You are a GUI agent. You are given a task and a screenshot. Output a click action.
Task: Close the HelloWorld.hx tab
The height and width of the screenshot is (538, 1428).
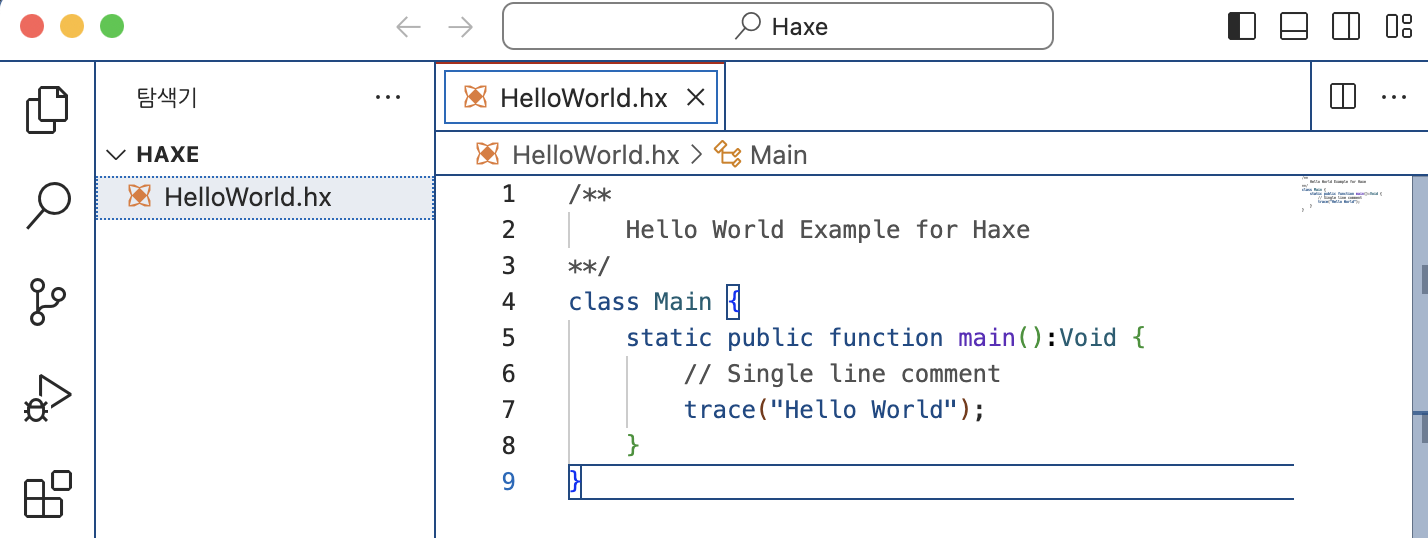point(696,97)
